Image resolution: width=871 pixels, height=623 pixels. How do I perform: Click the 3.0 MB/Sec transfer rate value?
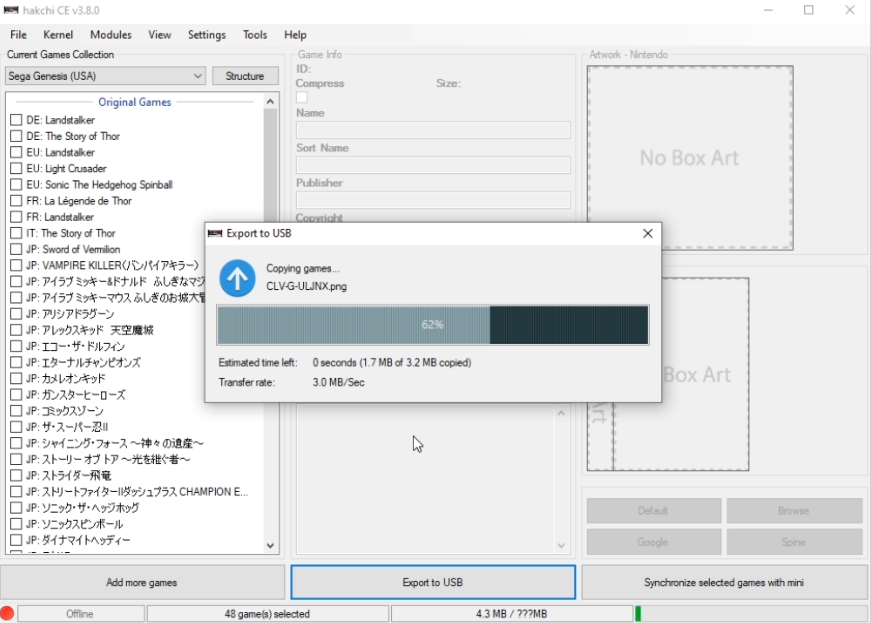pyautogui.click(x=338, y=382)
